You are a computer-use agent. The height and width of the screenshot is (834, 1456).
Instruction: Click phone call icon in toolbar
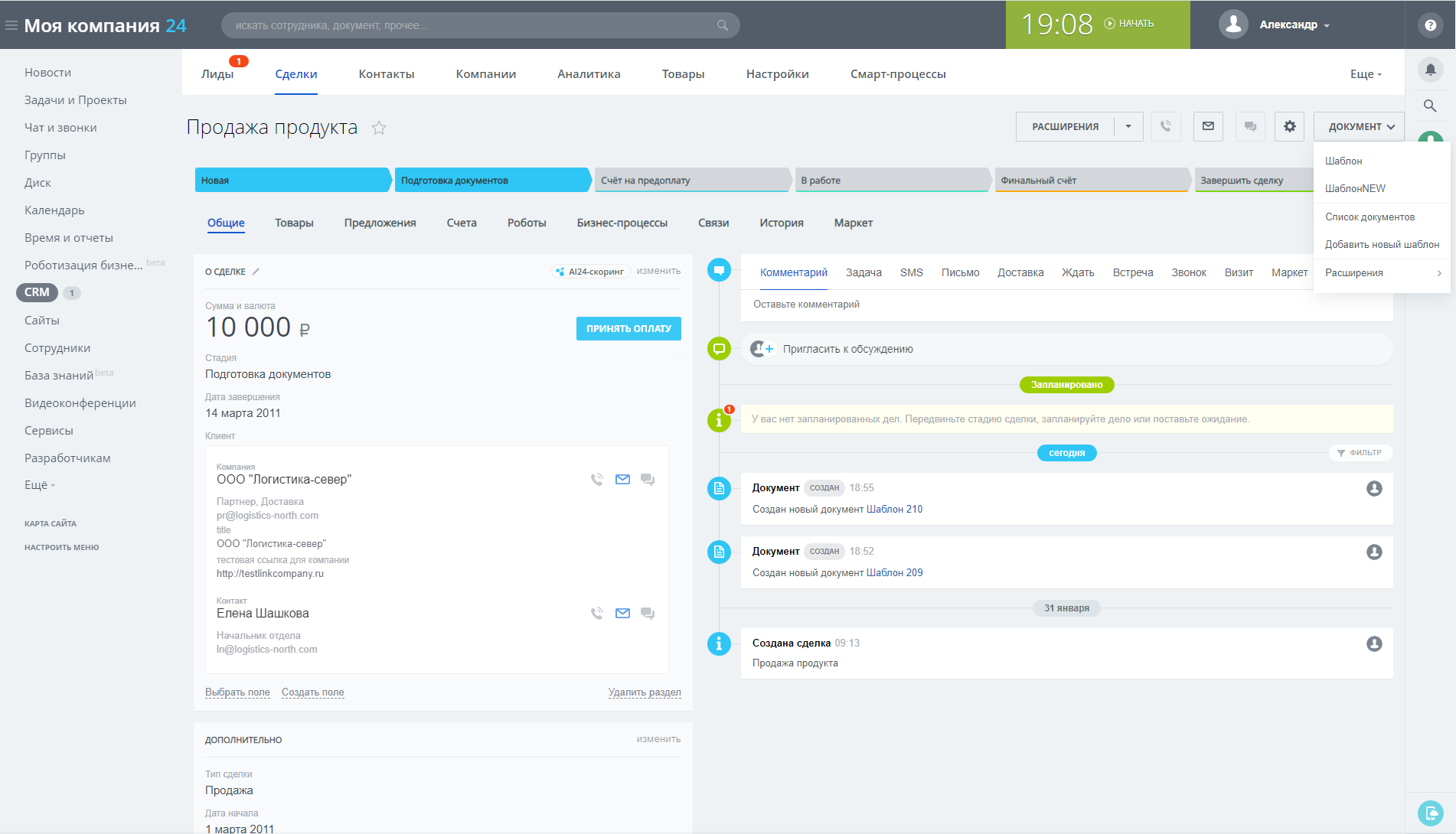pyautogui.click(x=1165, y=126)
